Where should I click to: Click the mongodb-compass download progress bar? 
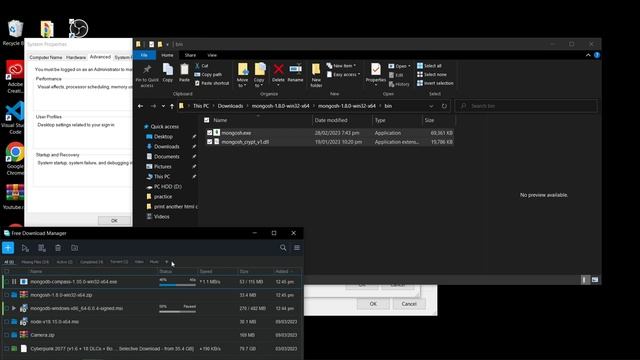pos(178,285)
